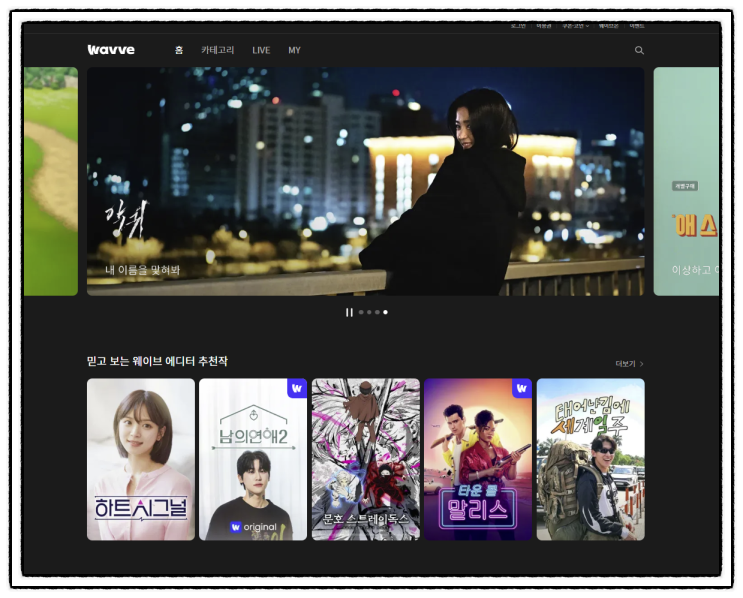
Task: Open the 남의연애2 poster
Action: (x=253, y=459)
